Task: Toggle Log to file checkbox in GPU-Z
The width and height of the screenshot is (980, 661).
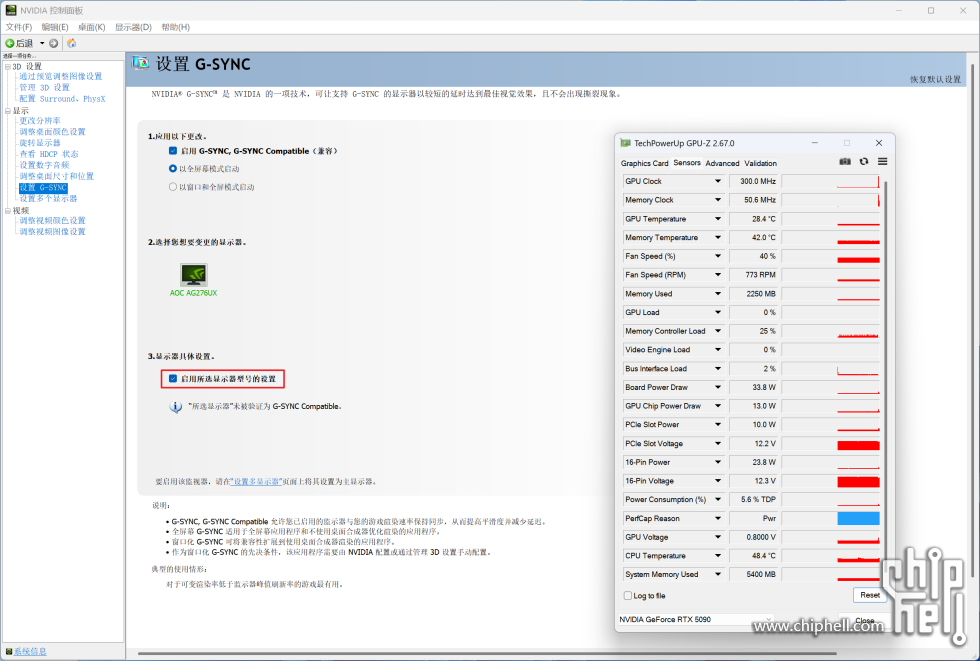Action: pos(628,595)
